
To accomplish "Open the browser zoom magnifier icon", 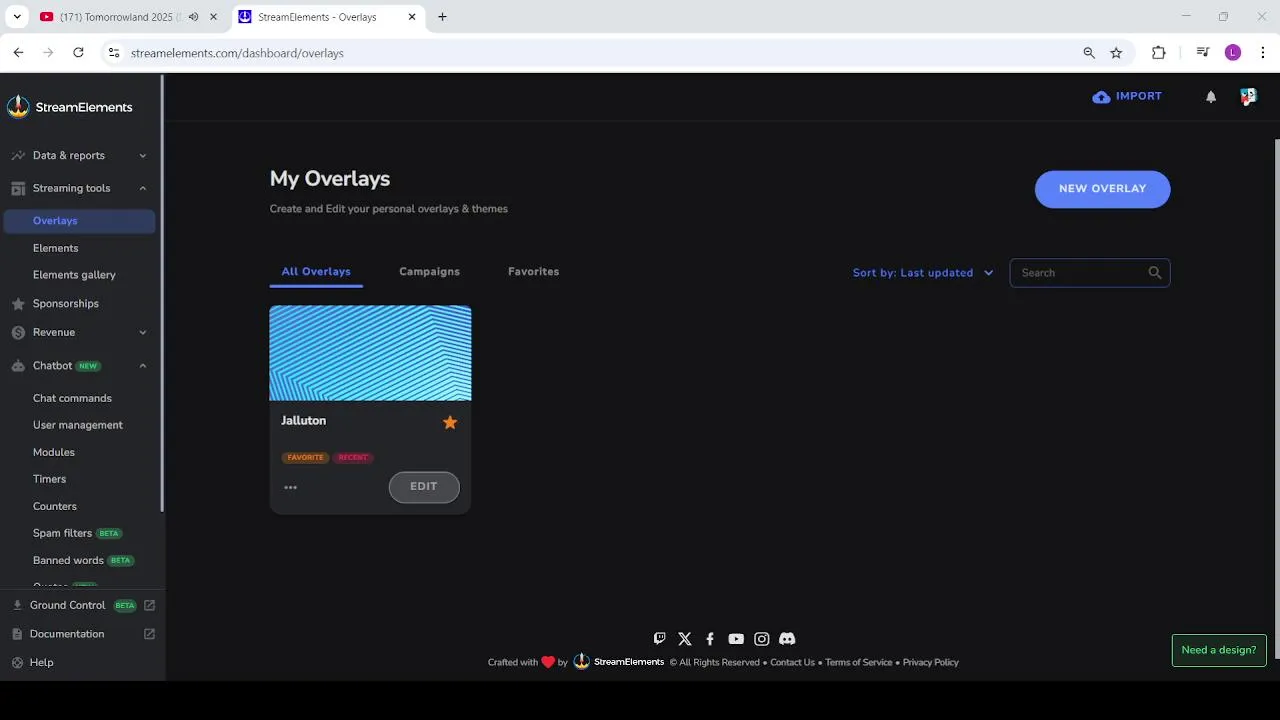I will coord(1089,52).
